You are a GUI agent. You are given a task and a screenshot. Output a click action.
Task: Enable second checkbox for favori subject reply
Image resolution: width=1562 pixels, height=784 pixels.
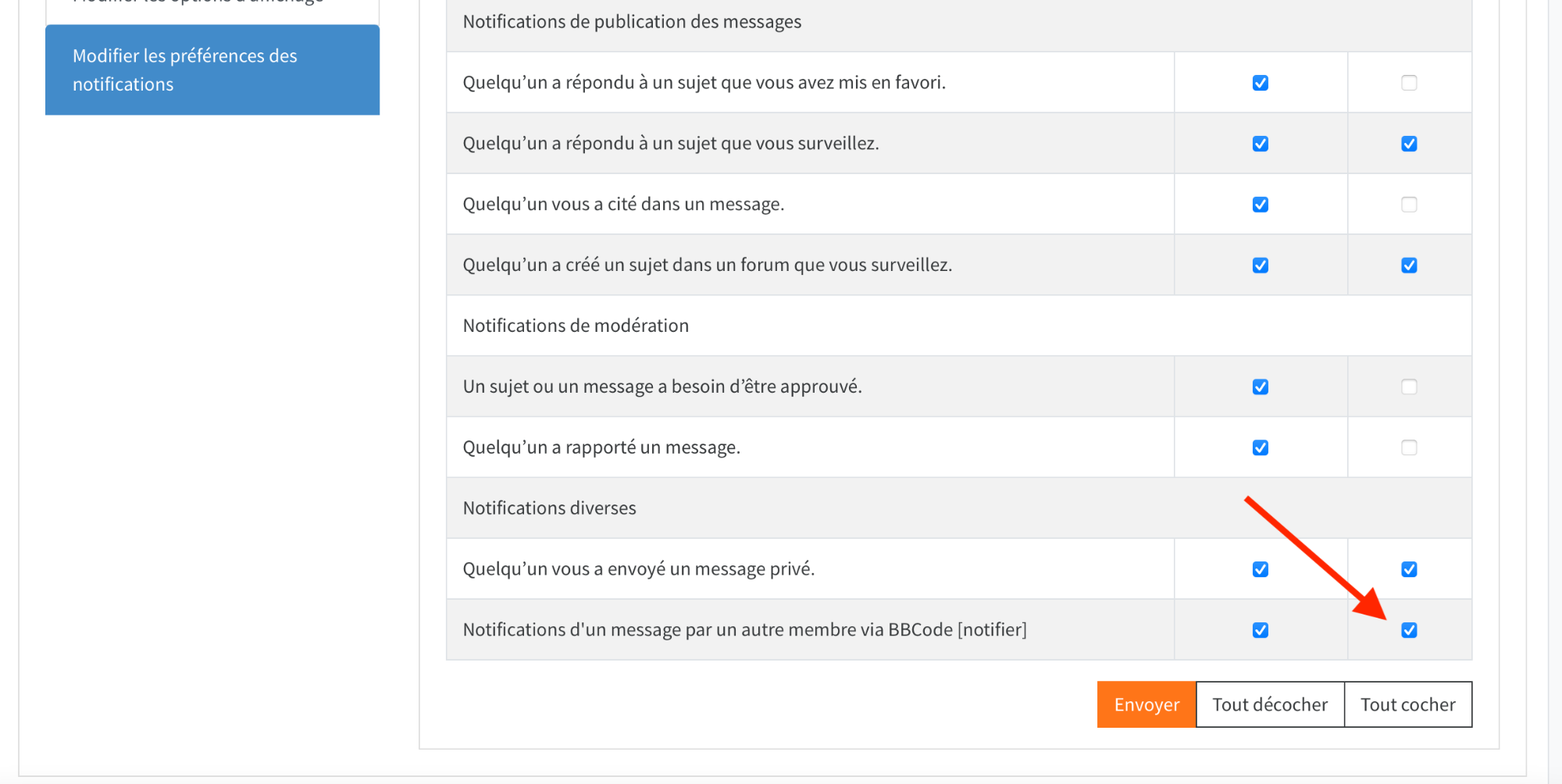1409,83
